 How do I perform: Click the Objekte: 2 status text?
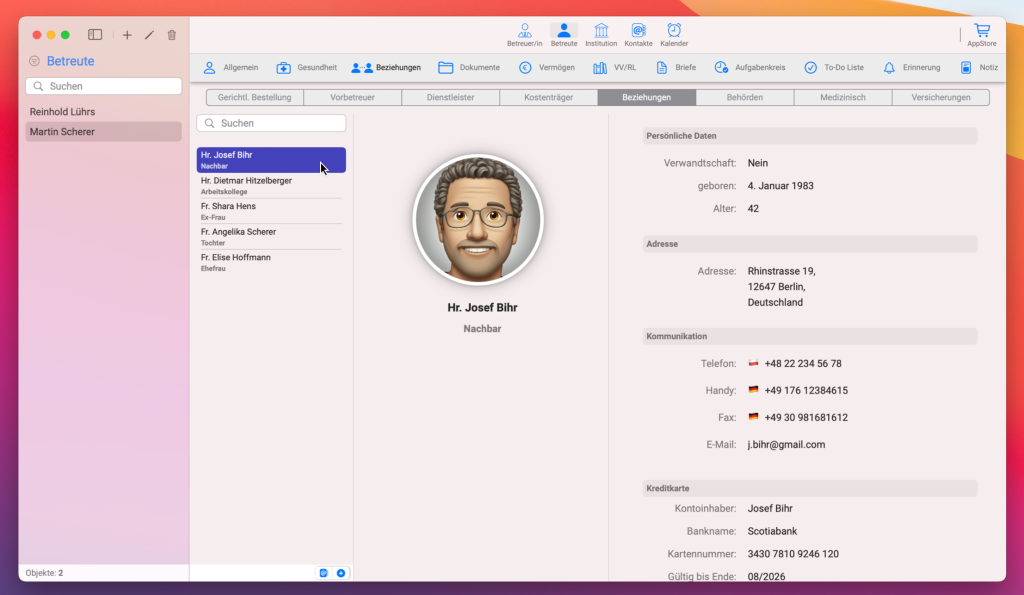44,573
